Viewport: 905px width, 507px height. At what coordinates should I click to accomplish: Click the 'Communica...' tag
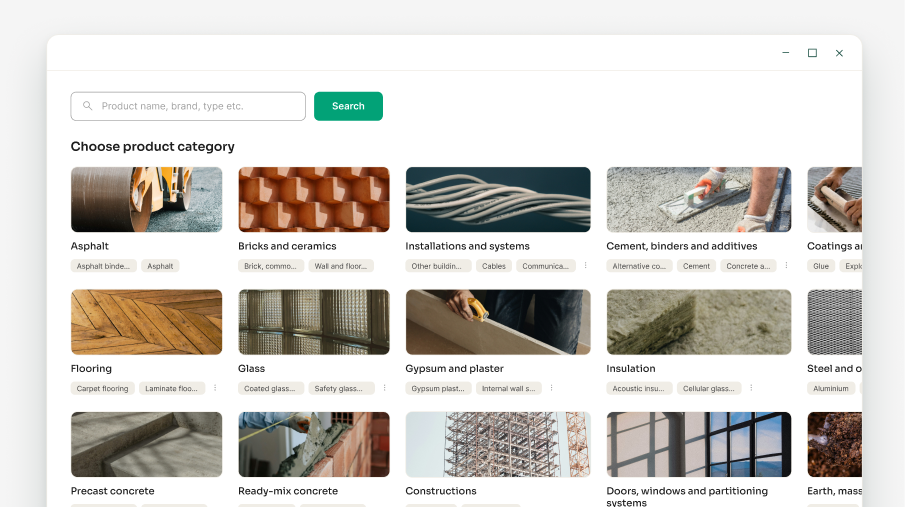point(545,266)
